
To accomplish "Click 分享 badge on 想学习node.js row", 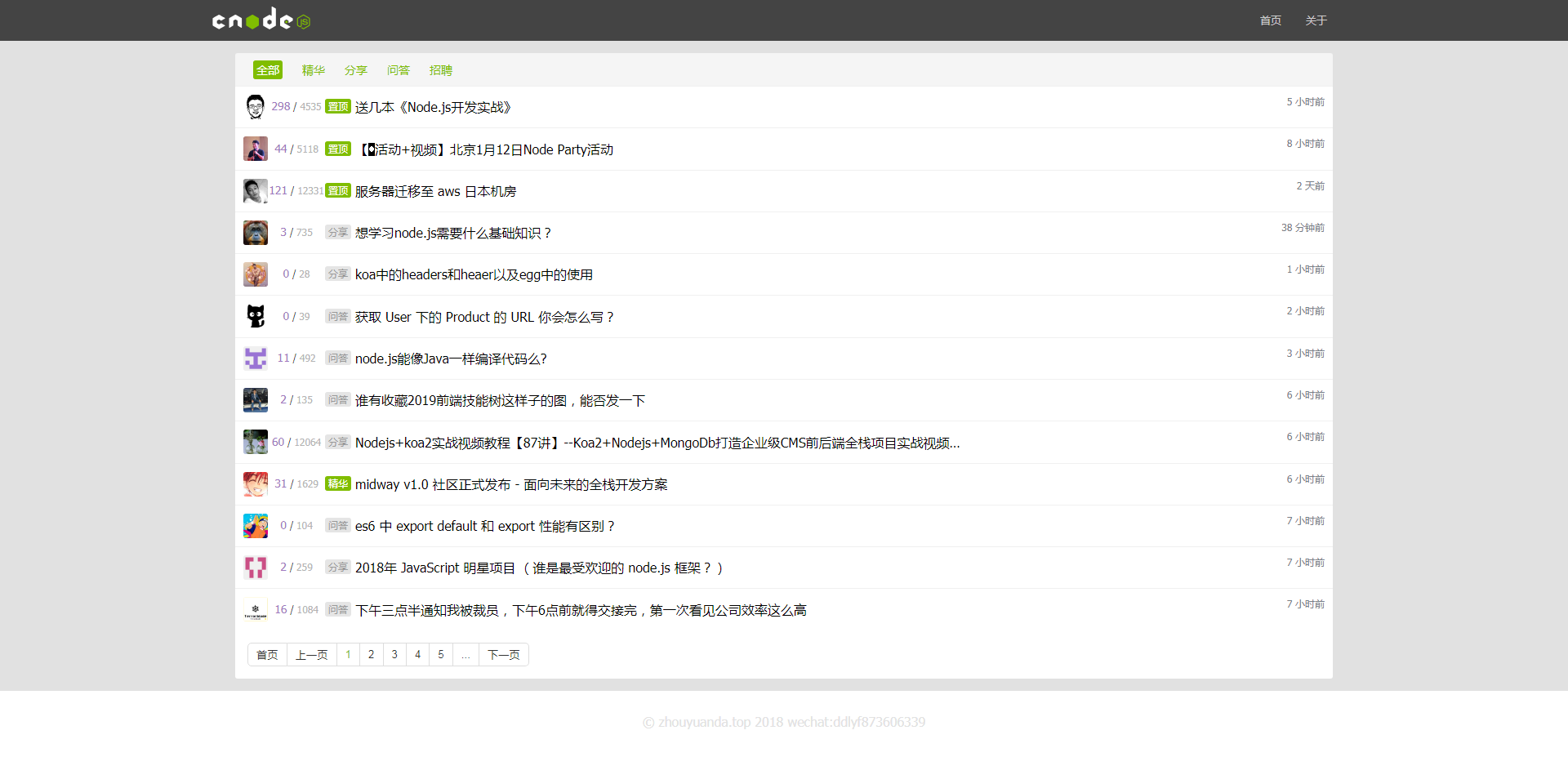I will (x=338, y=232).
